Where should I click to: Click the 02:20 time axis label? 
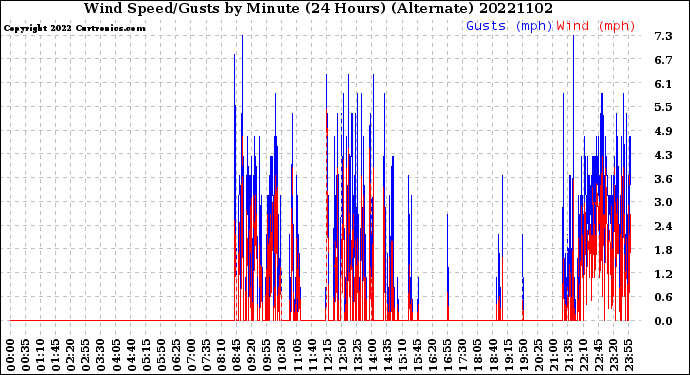(71, 355)
